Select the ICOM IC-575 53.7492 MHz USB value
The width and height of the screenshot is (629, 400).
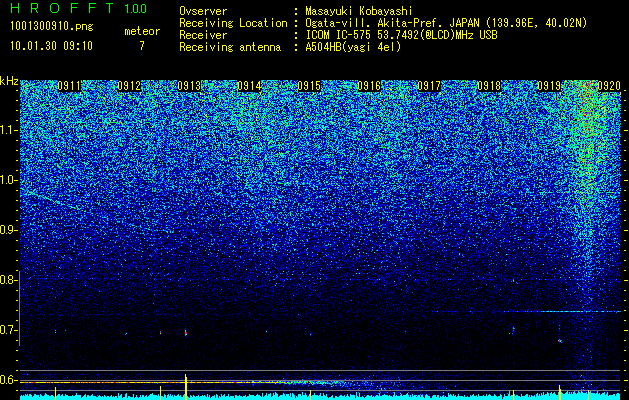(402, 35)
